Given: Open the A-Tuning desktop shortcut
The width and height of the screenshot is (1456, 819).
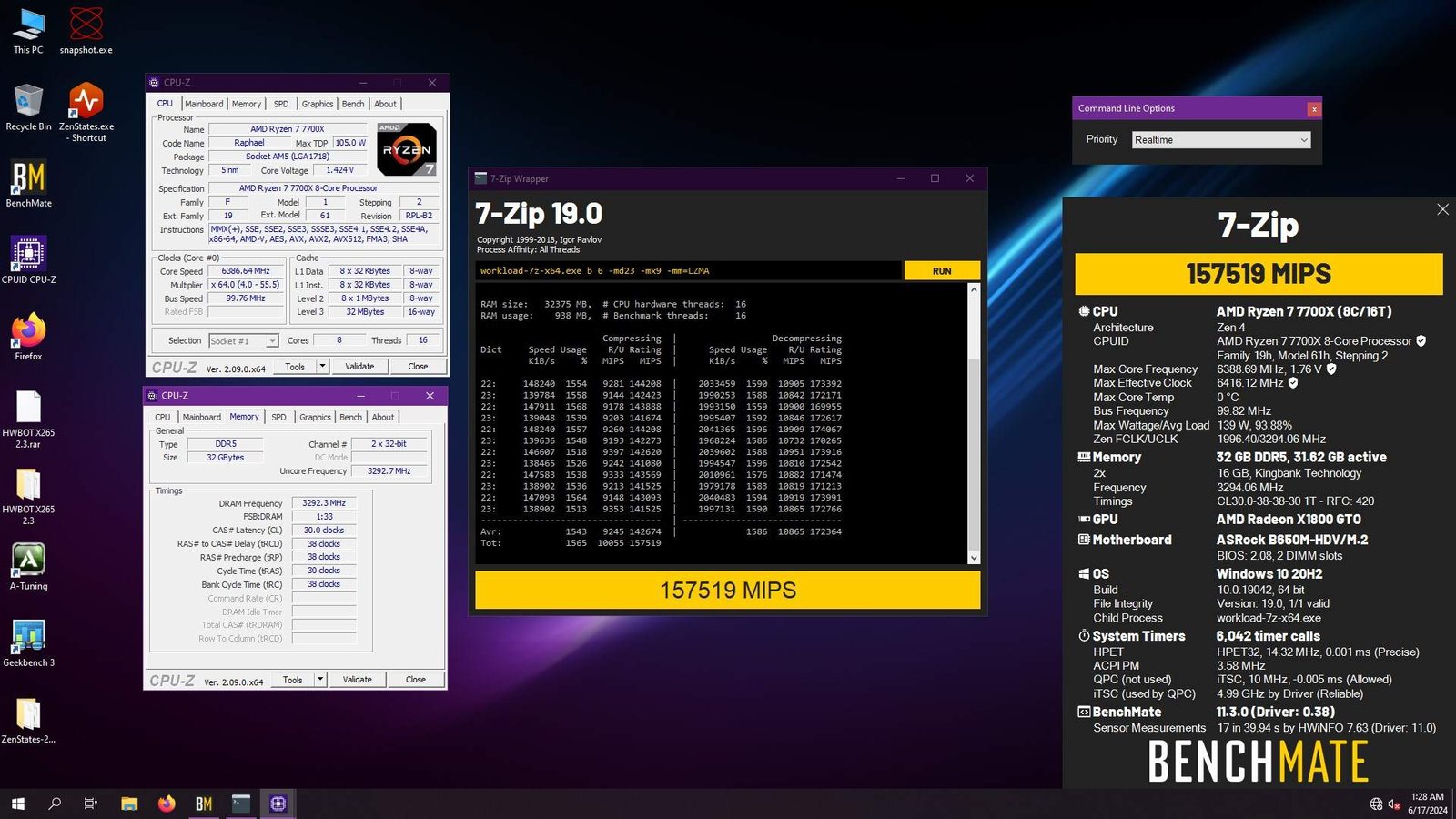Looking at the screenshot, I should pos(28,561).
